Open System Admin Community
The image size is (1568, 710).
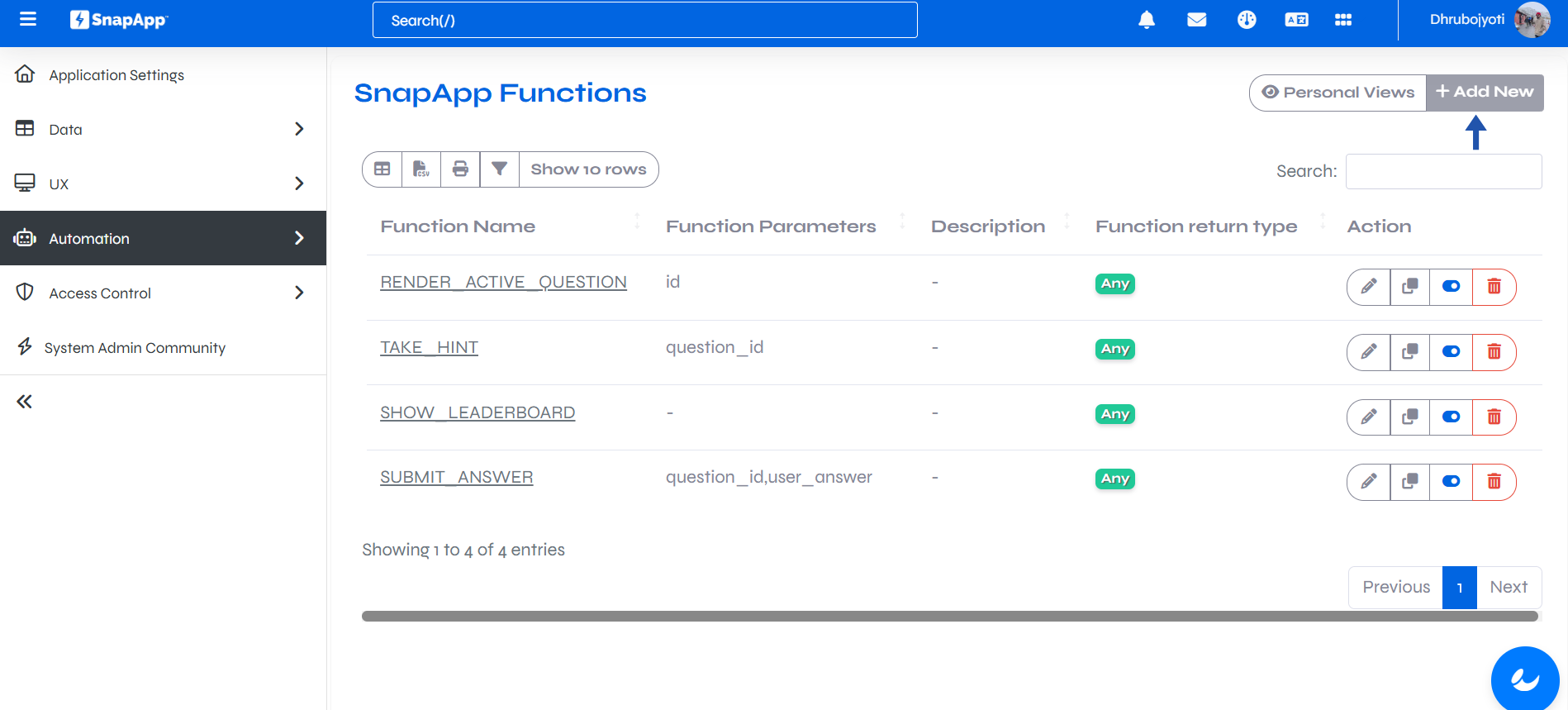[163, 347]
